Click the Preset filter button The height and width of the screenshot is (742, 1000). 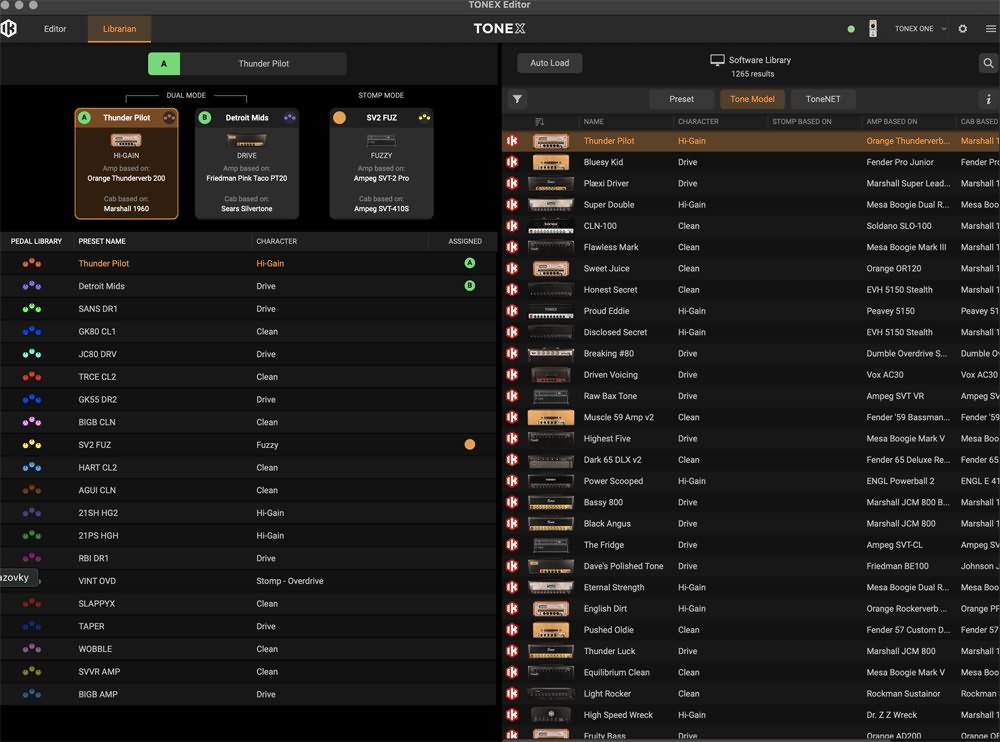(681, 99)
